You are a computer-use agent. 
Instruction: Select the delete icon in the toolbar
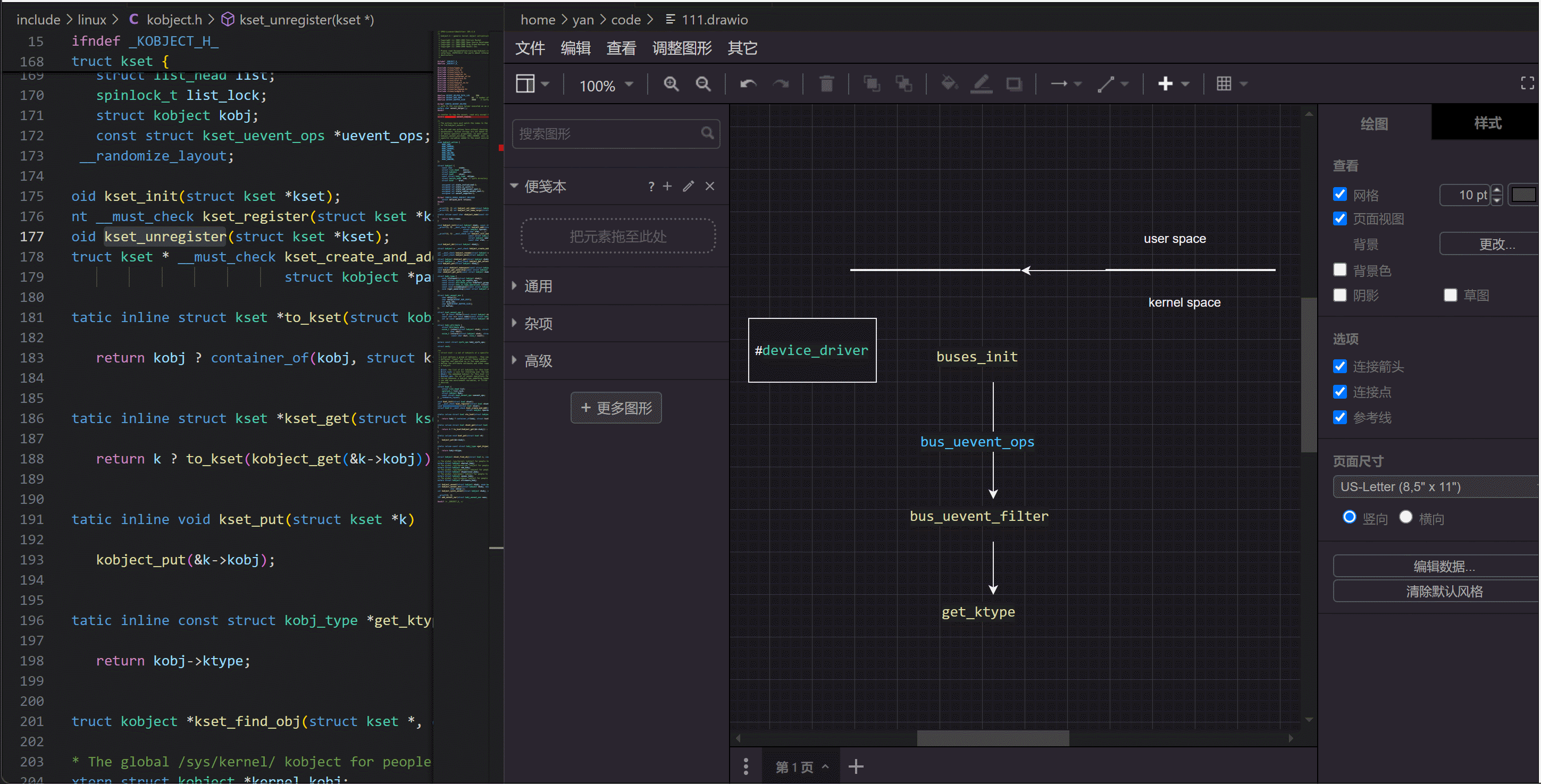tap(827, 84)
